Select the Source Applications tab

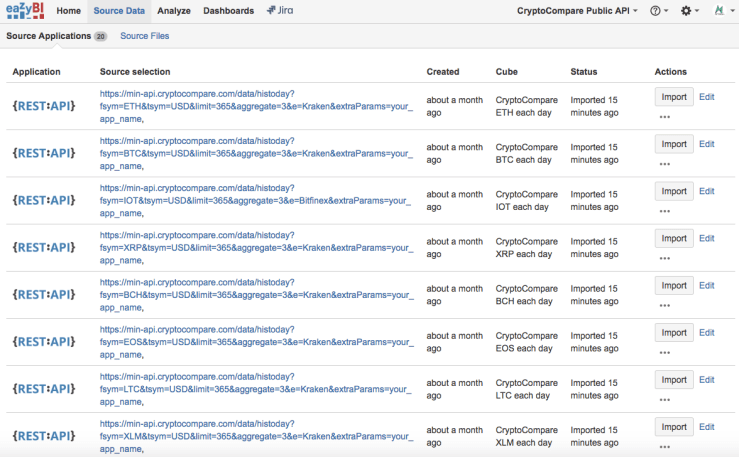pyautogui.click(x=49, y=36)
